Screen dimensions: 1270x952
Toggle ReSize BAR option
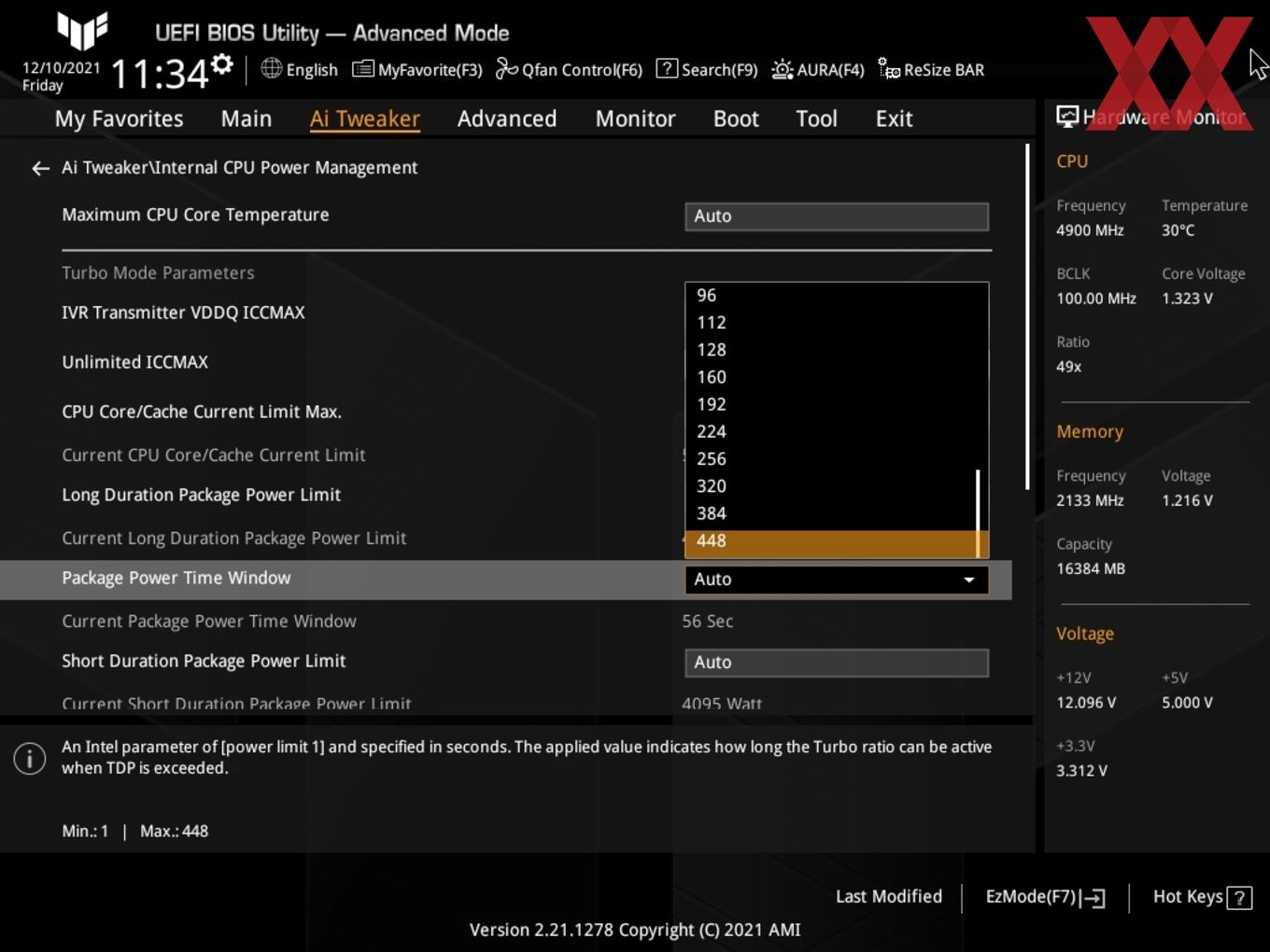point(931,70)
